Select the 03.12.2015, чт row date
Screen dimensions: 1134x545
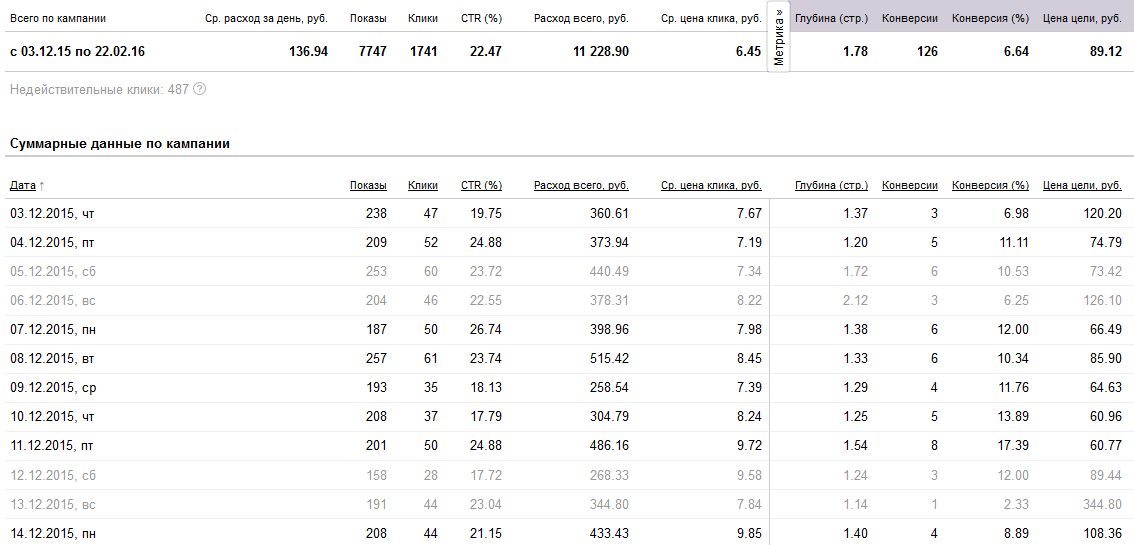[52, 214]
